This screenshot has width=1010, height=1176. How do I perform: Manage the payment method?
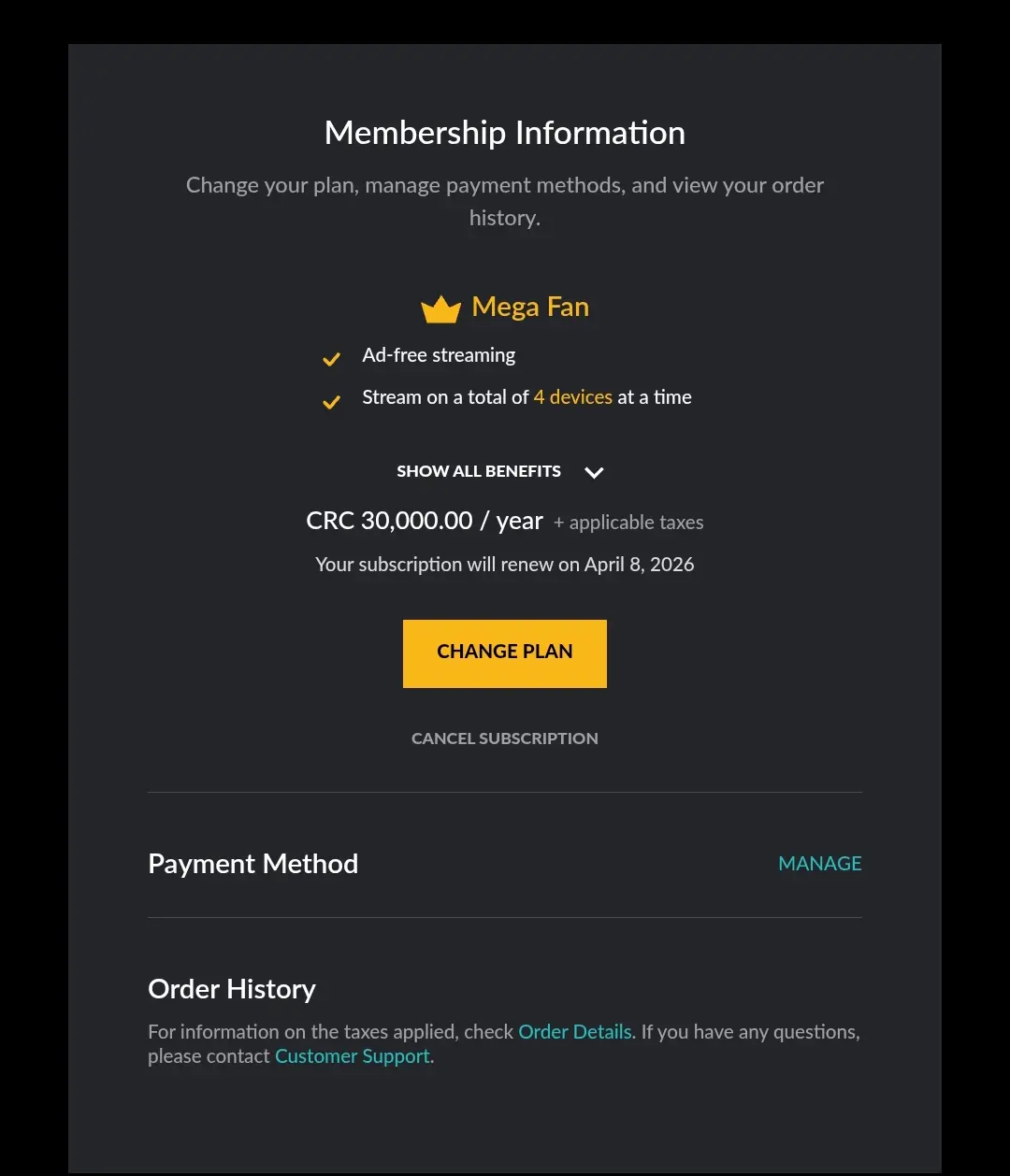coord(820,864)
